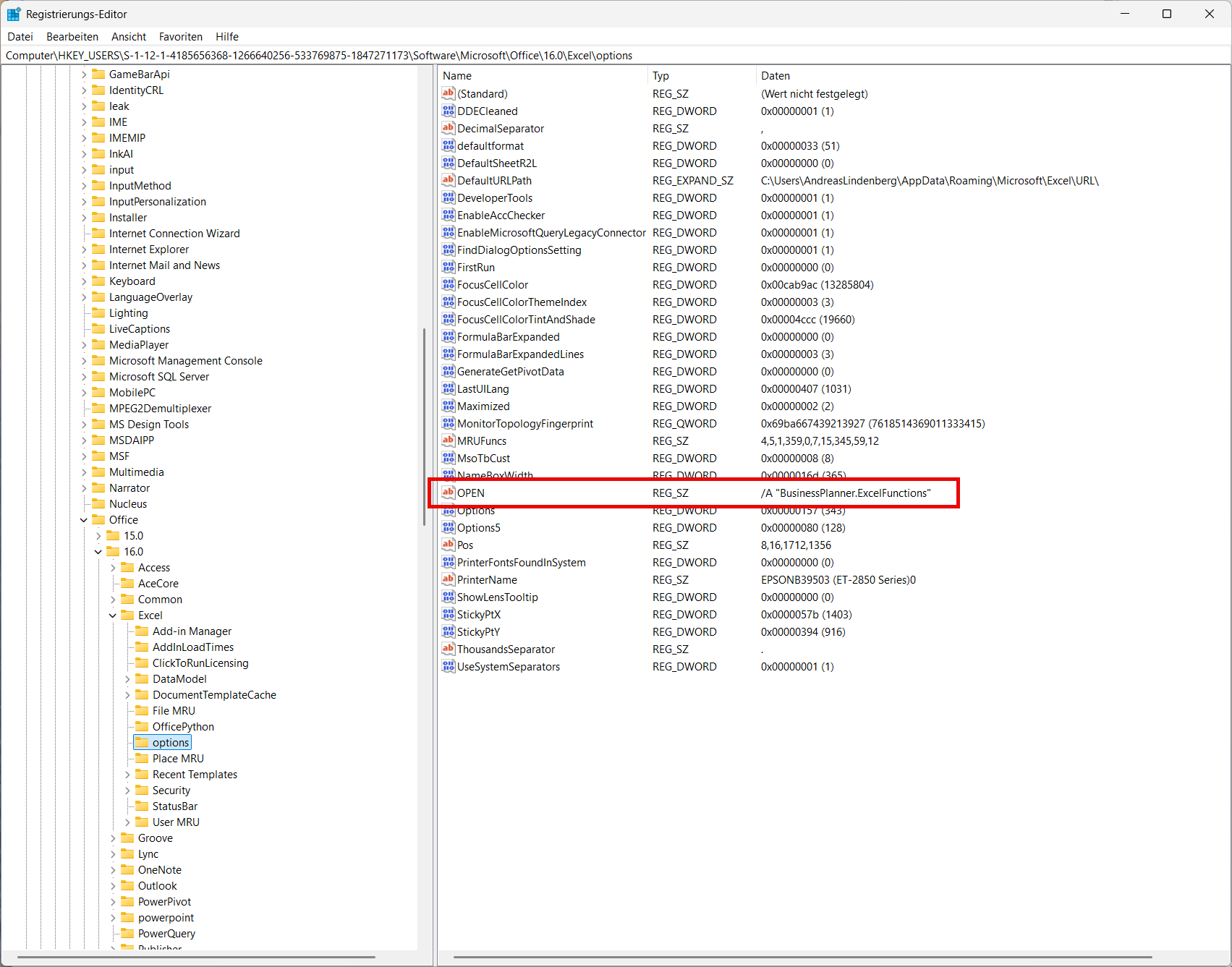Image resolution: width=1232 pixels, height=967 pixels.
Task: Click the DDECleaned DWORD value icon
Action: point(449,111)
